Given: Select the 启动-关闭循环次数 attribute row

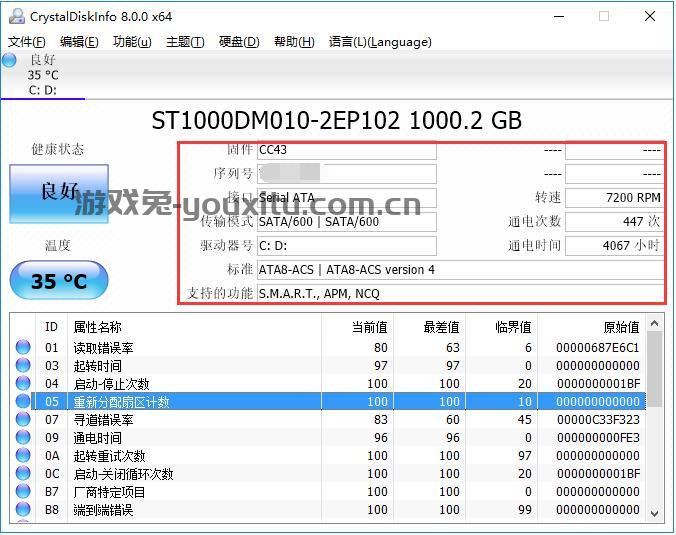Looking at the screenshot, I should [x=329, y=474].
